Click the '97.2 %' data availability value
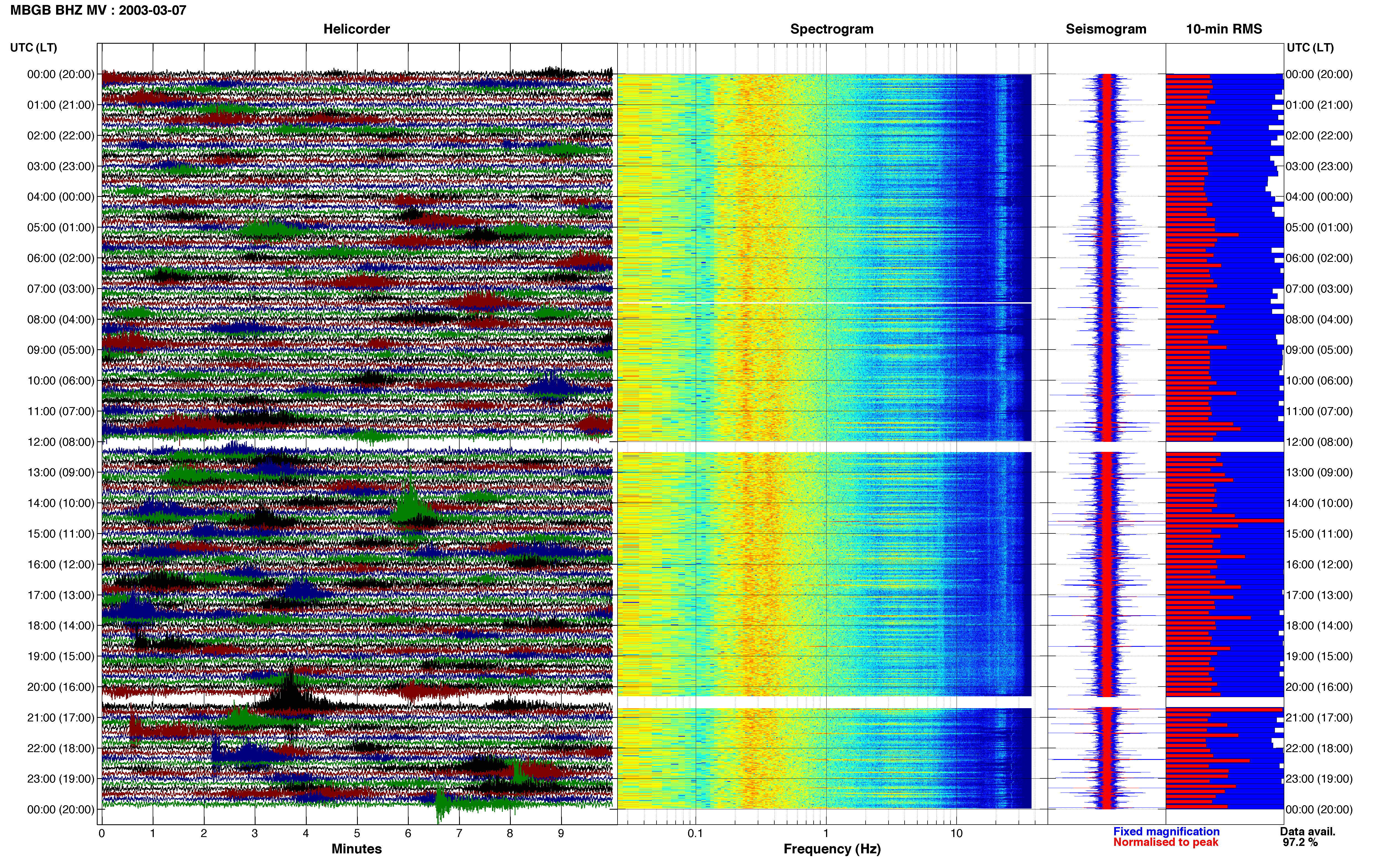 1300,843
